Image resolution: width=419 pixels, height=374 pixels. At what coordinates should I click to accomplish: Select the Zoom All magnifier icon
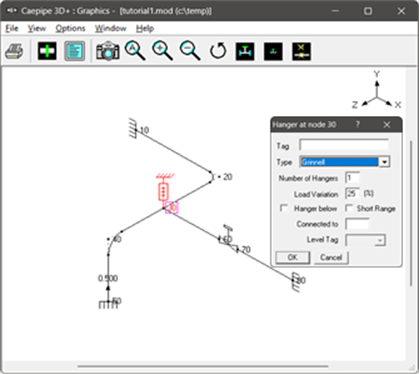pyautogui.click(x=135, y=51)
